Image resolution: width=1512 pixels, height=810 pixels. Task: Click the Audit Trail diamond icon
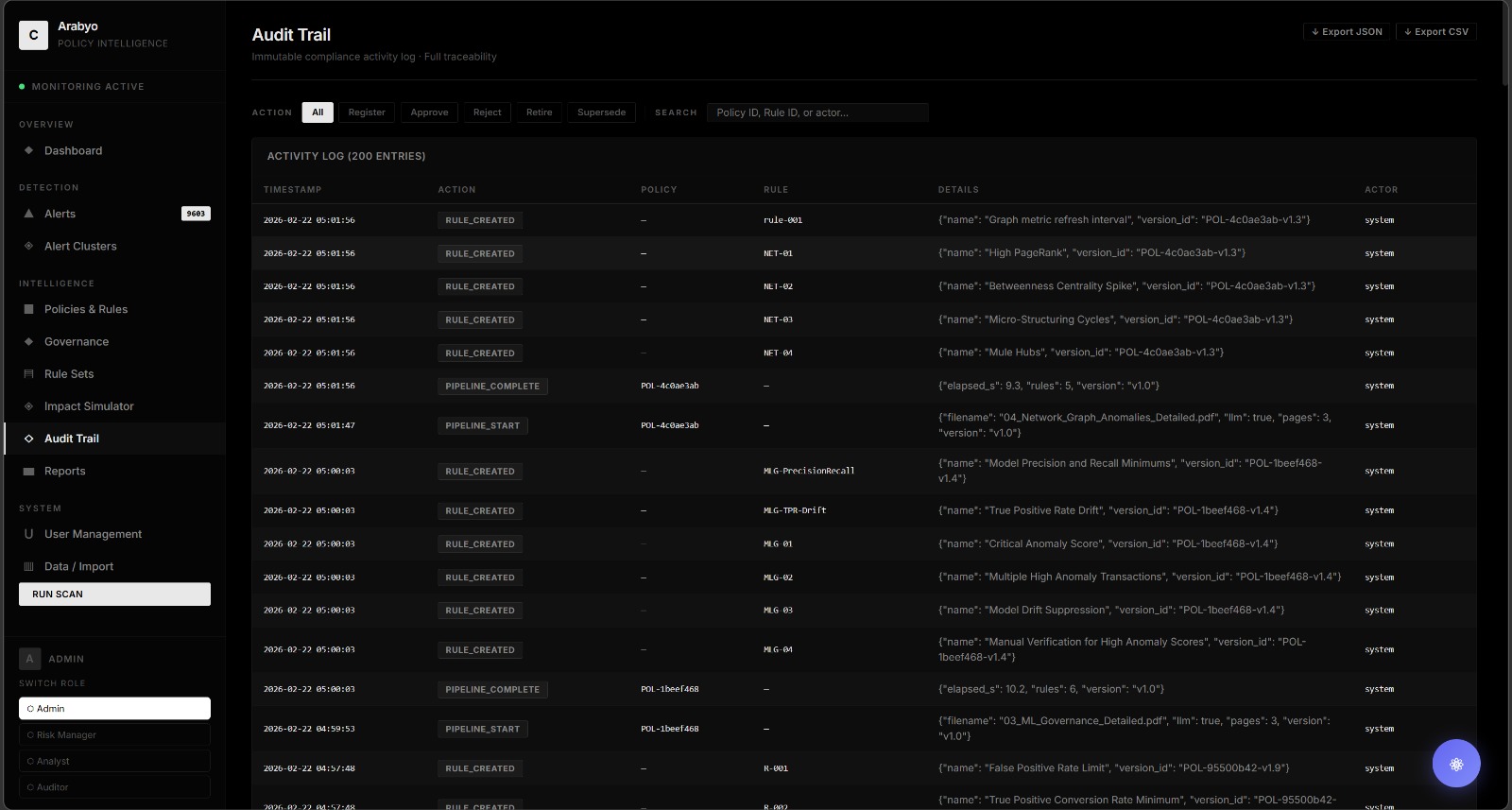click(x=28, y=439)
